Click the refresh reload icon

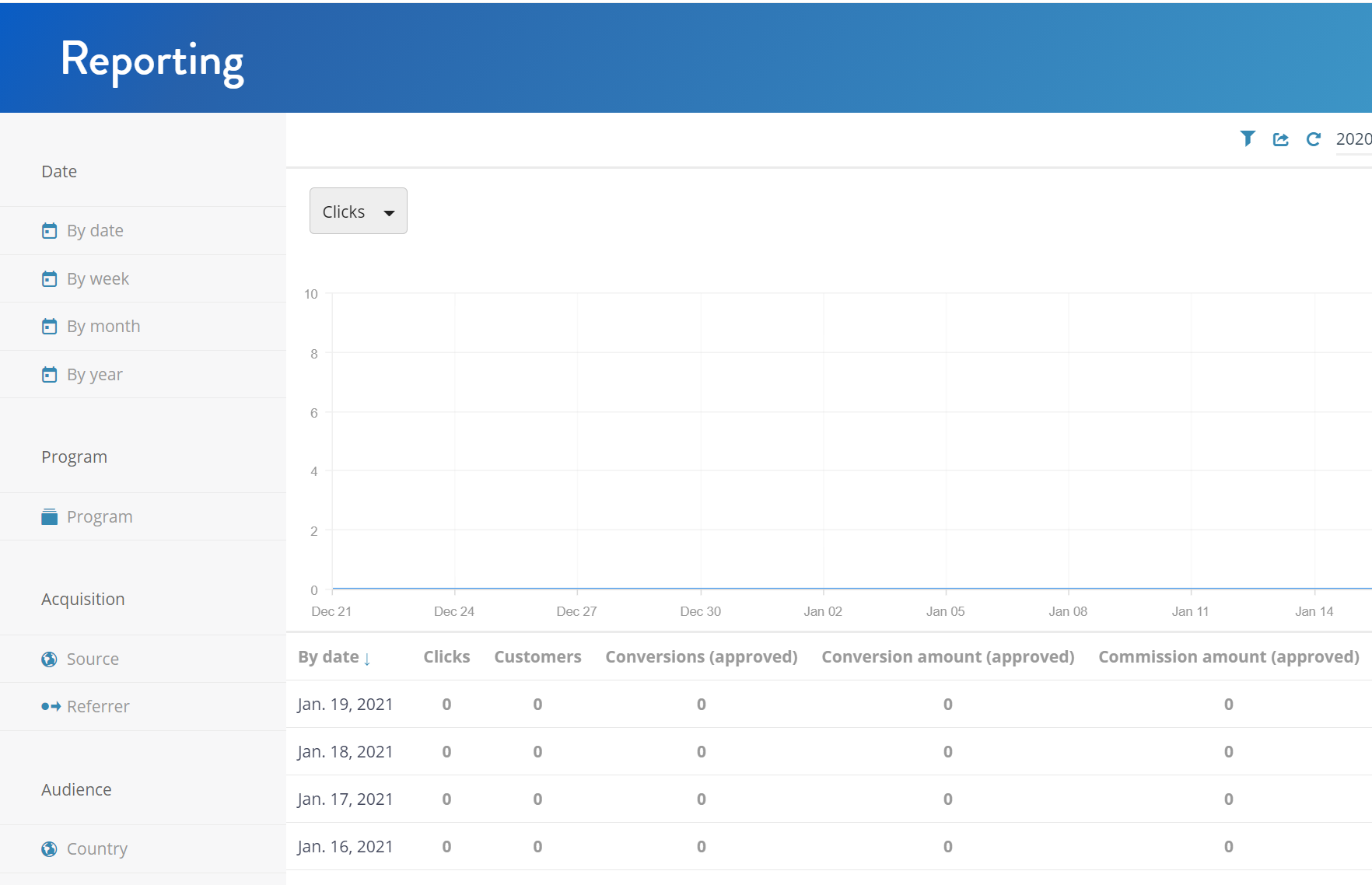1314,139
